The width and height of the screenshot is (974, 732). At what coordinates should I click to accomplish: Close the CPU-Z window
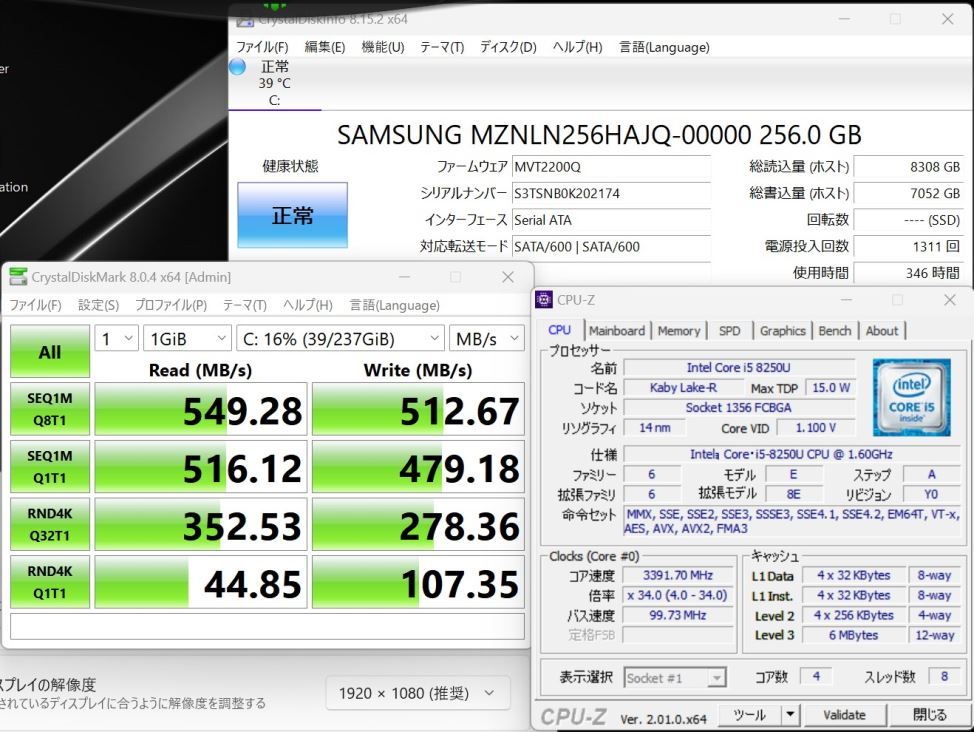point(950,300)
